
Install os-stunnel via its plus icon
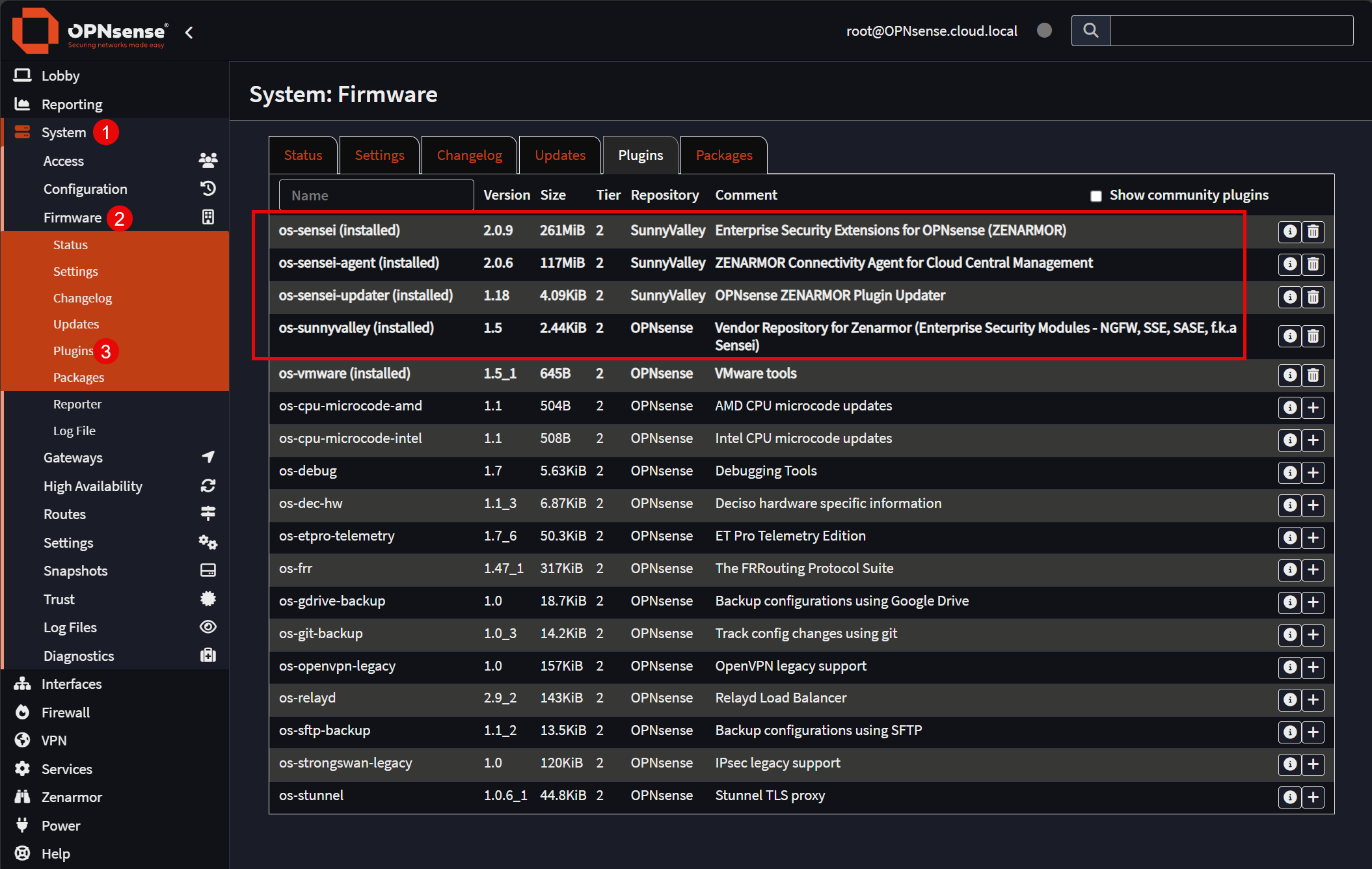coord(1313,797)
